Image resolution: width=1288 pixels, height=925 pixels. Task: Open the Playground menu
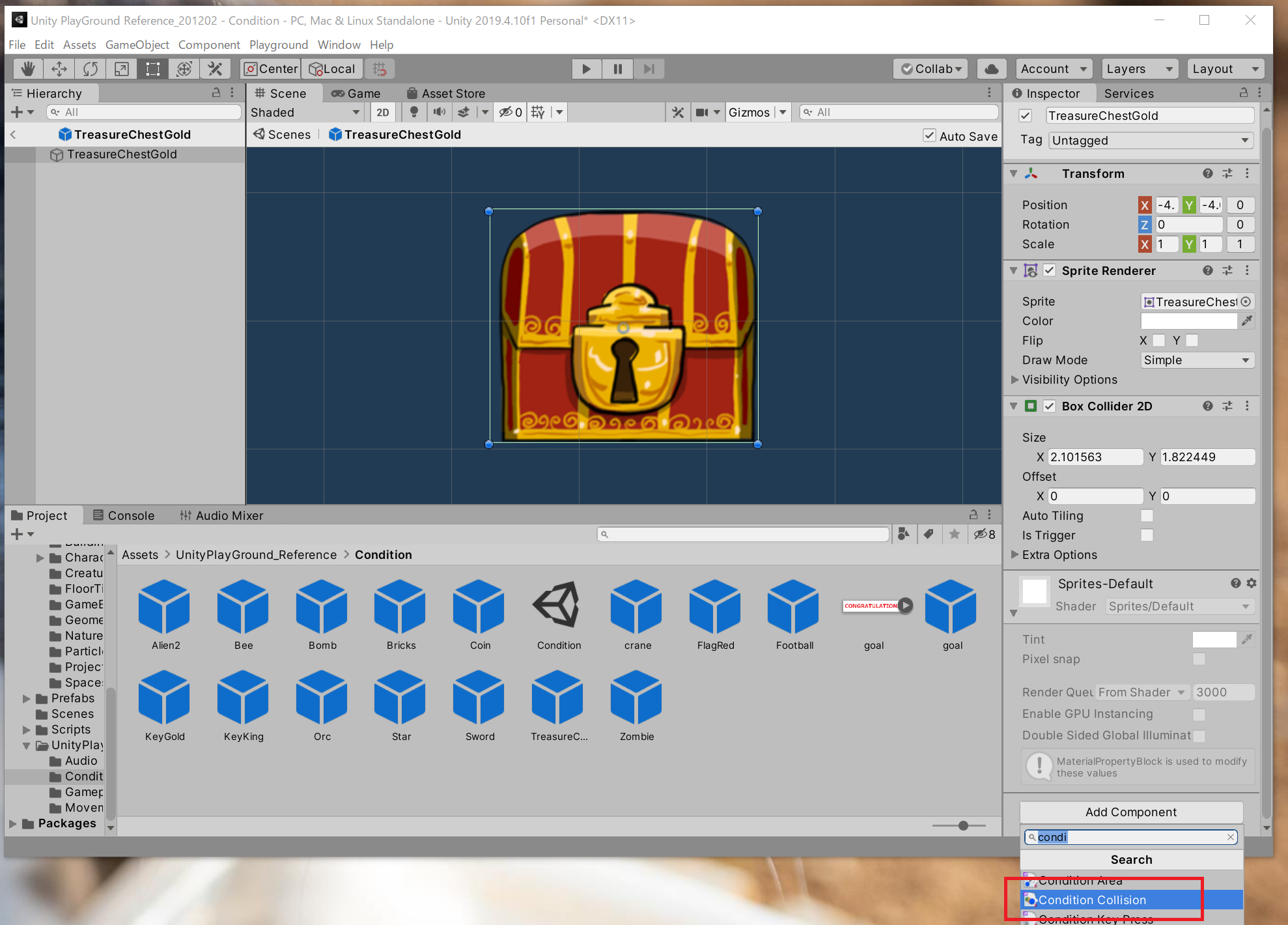(278, 44)
